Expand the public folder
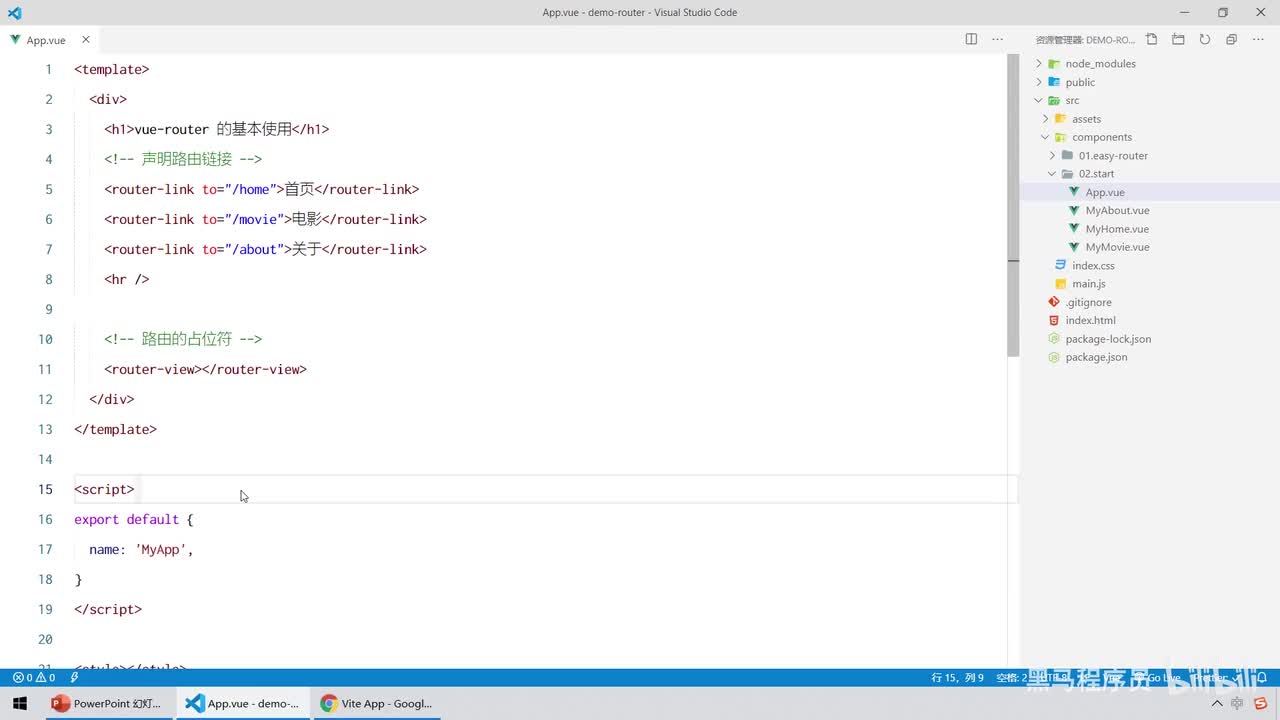This screenshot has width=1280, height=720. [x=1039, y=82]
